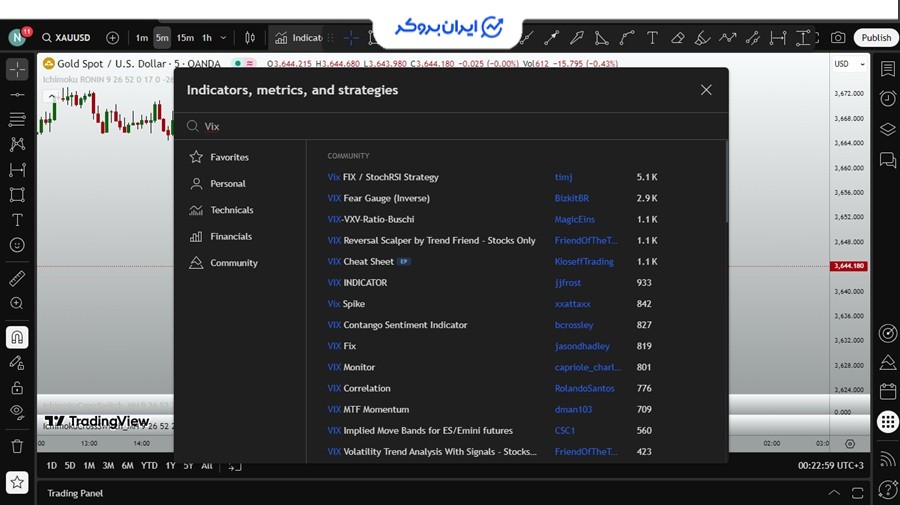Select the crosshair cursor tool in left toolbar
This screenshot has width=900, height=505.
[17, 69]
